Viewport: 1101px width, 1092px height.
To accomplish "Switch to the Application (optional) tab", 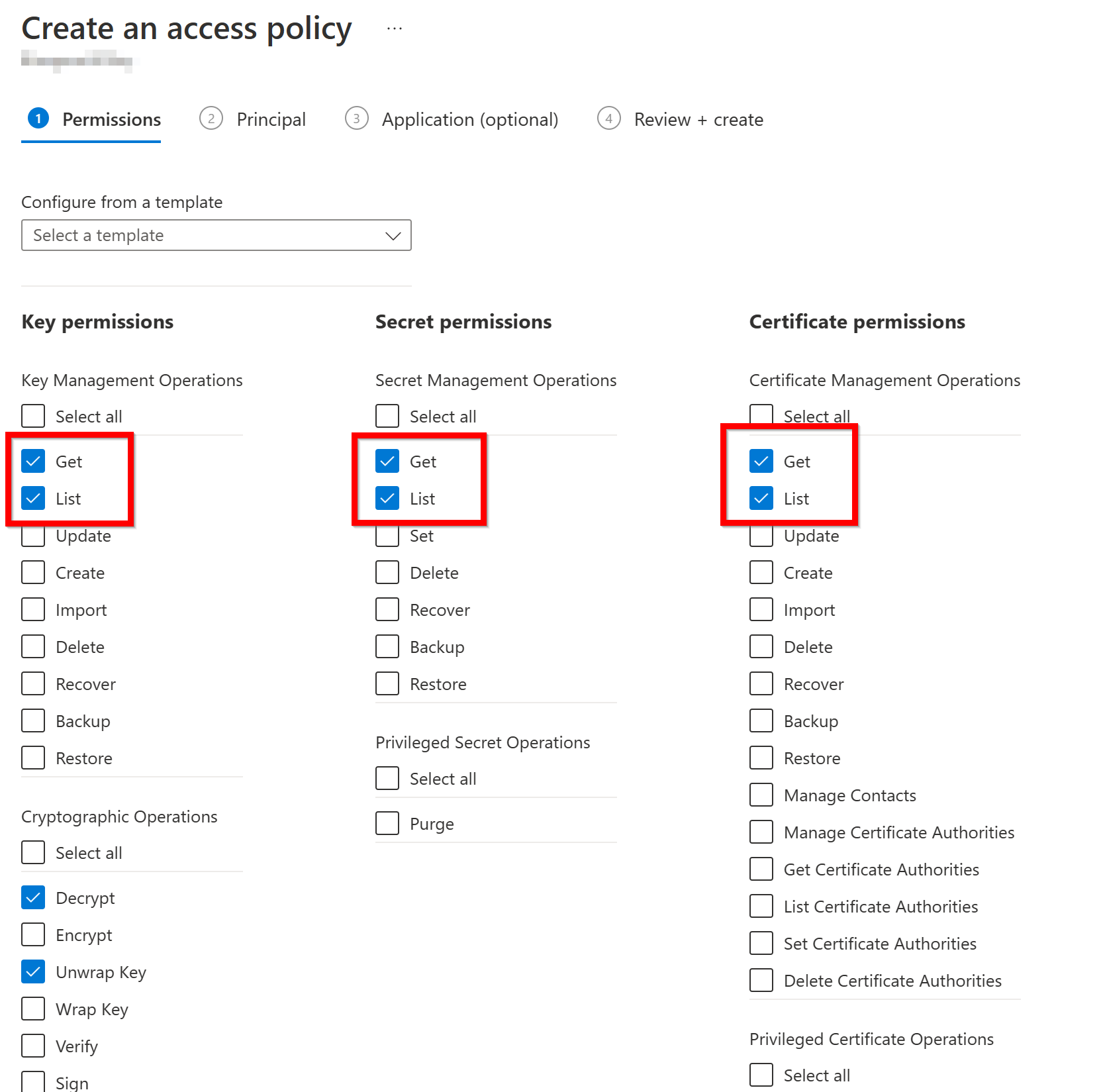I will [469, 119].
